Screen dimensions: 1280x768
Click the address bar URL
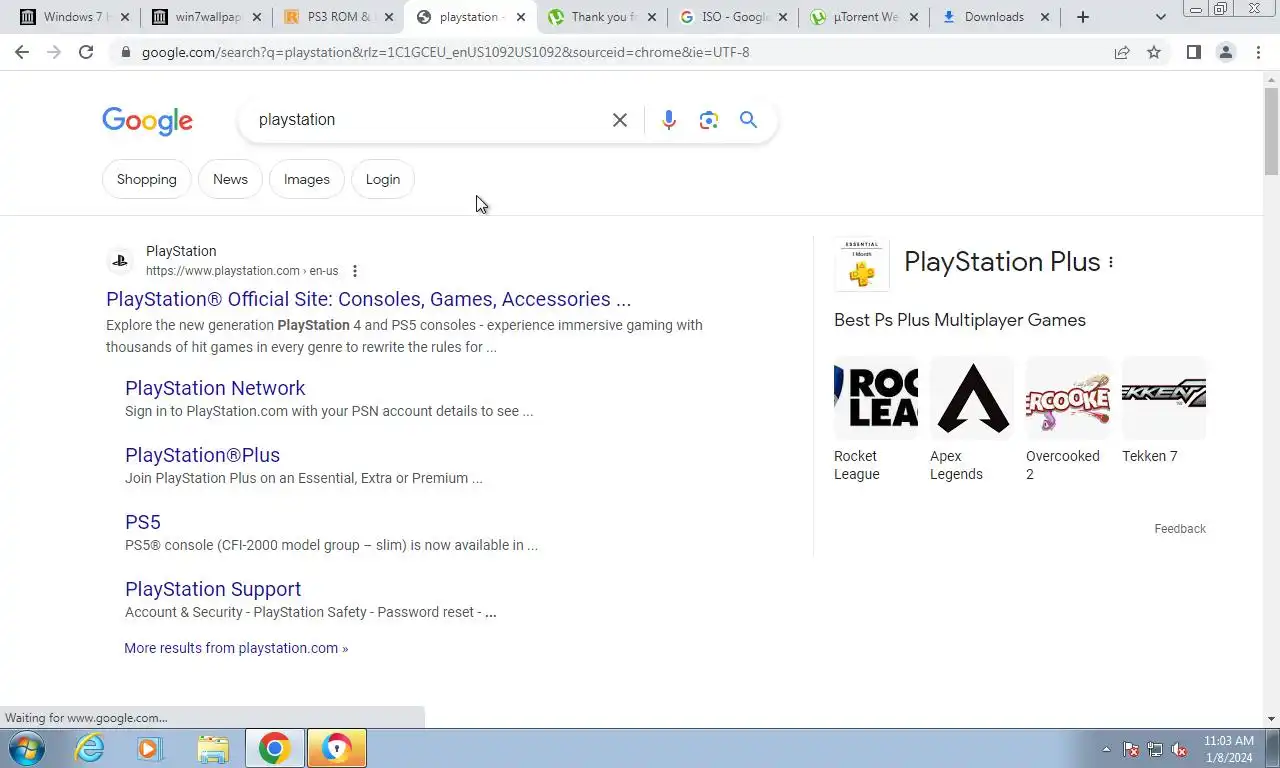coord(445,52)
